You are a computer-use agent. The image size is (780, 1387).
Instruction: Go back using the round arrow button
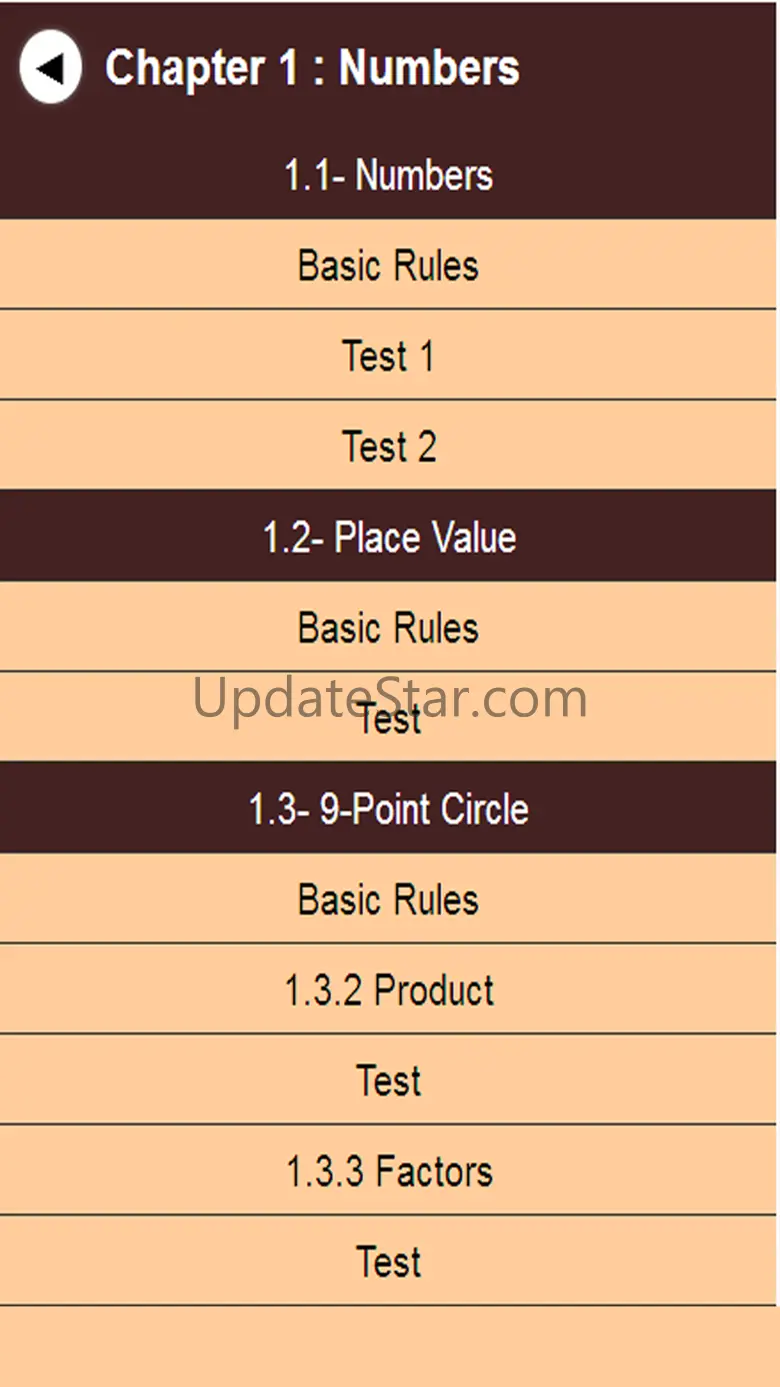tap(50, 67)
